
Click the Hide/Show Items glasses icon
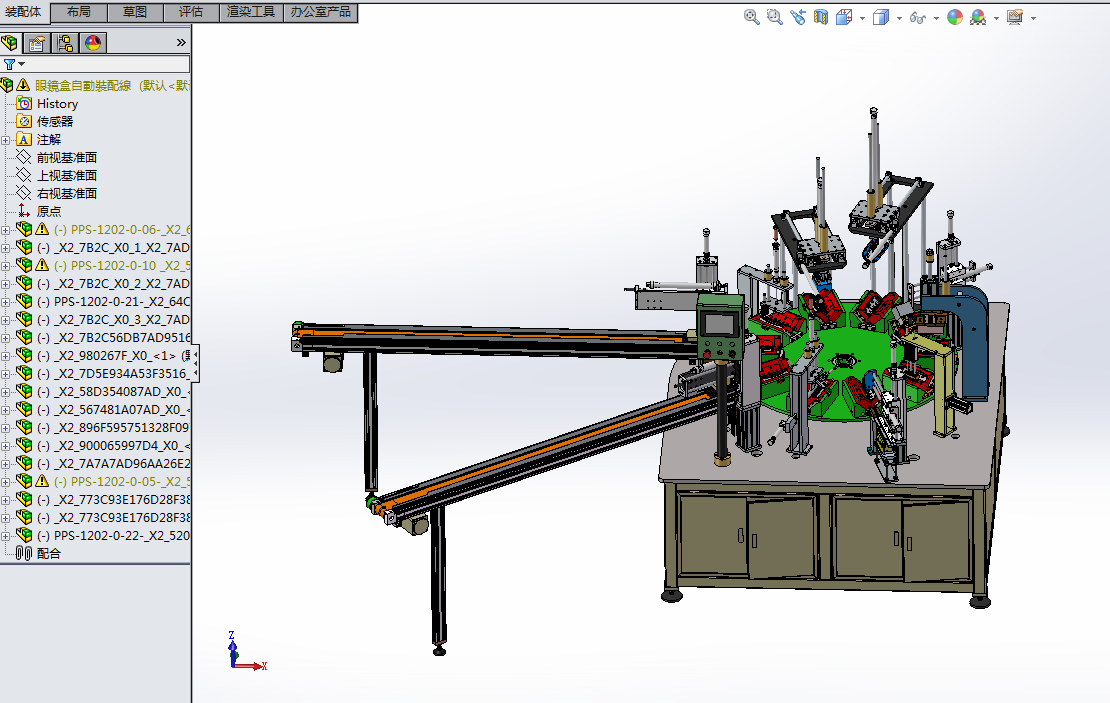tap(917, 17)
